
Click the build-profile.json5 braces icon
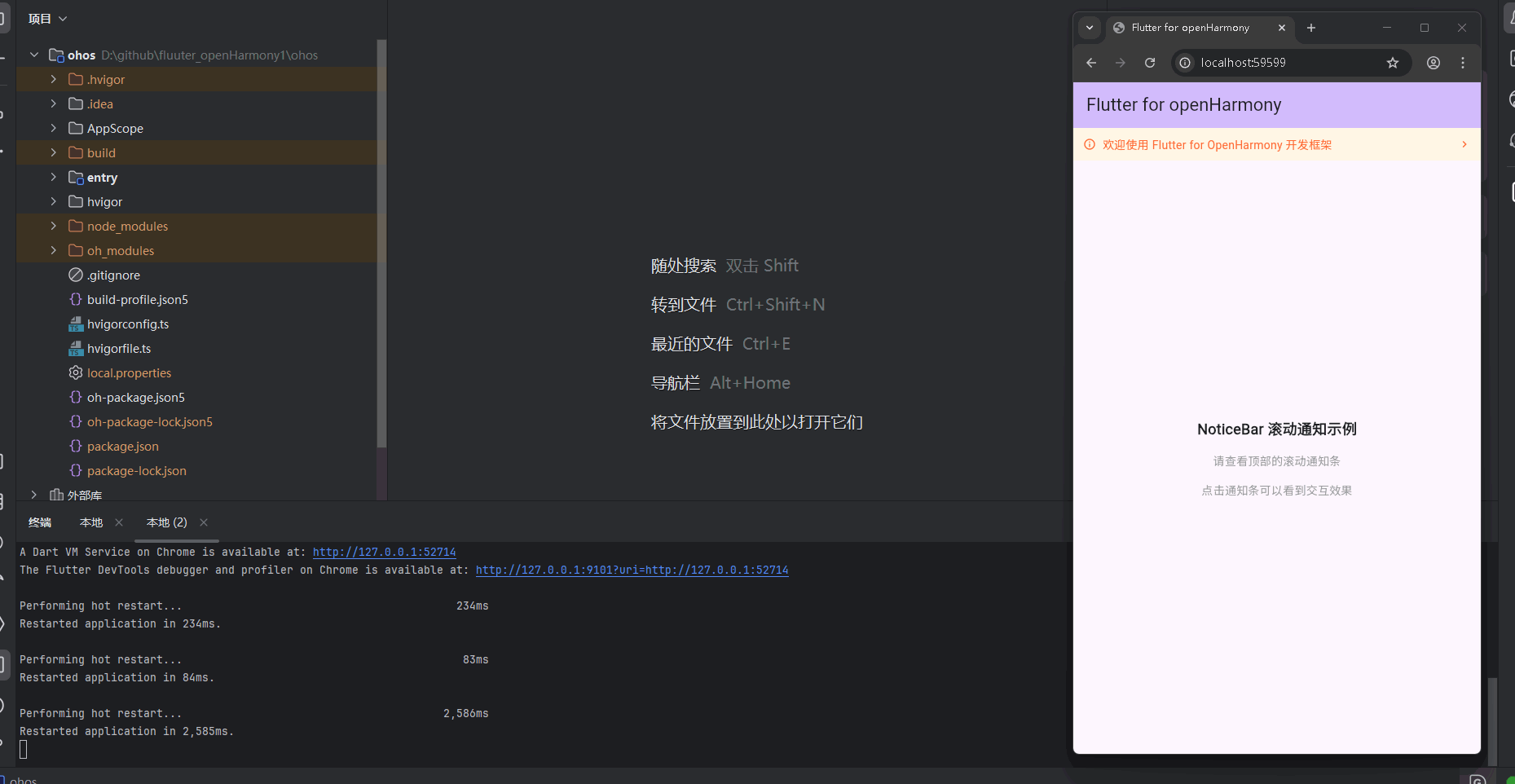[76, 299]
